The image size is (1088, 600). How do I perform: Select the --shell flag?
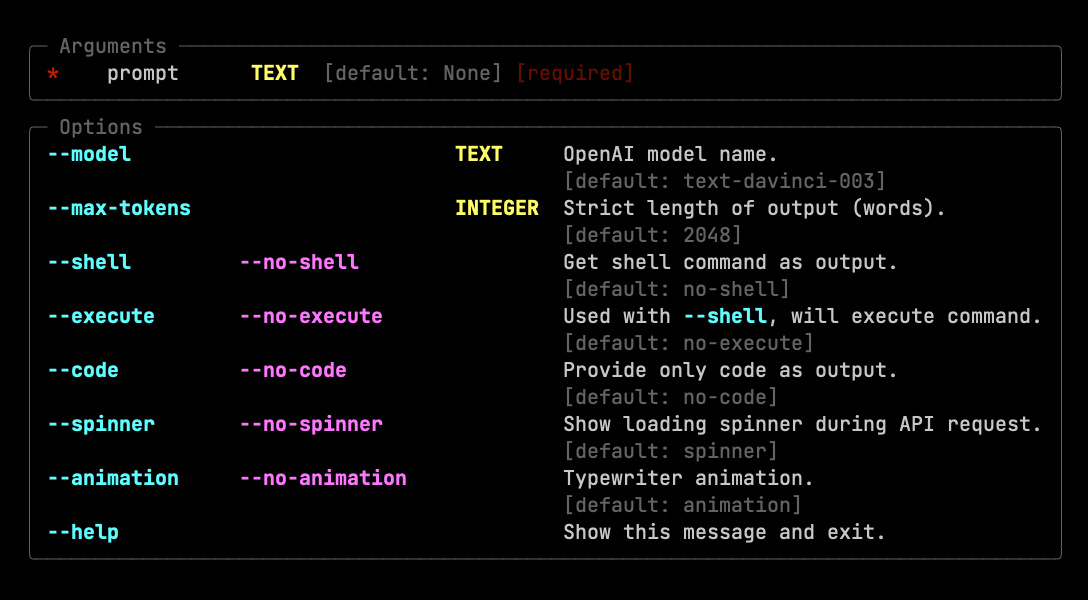(x=88, y=262)
